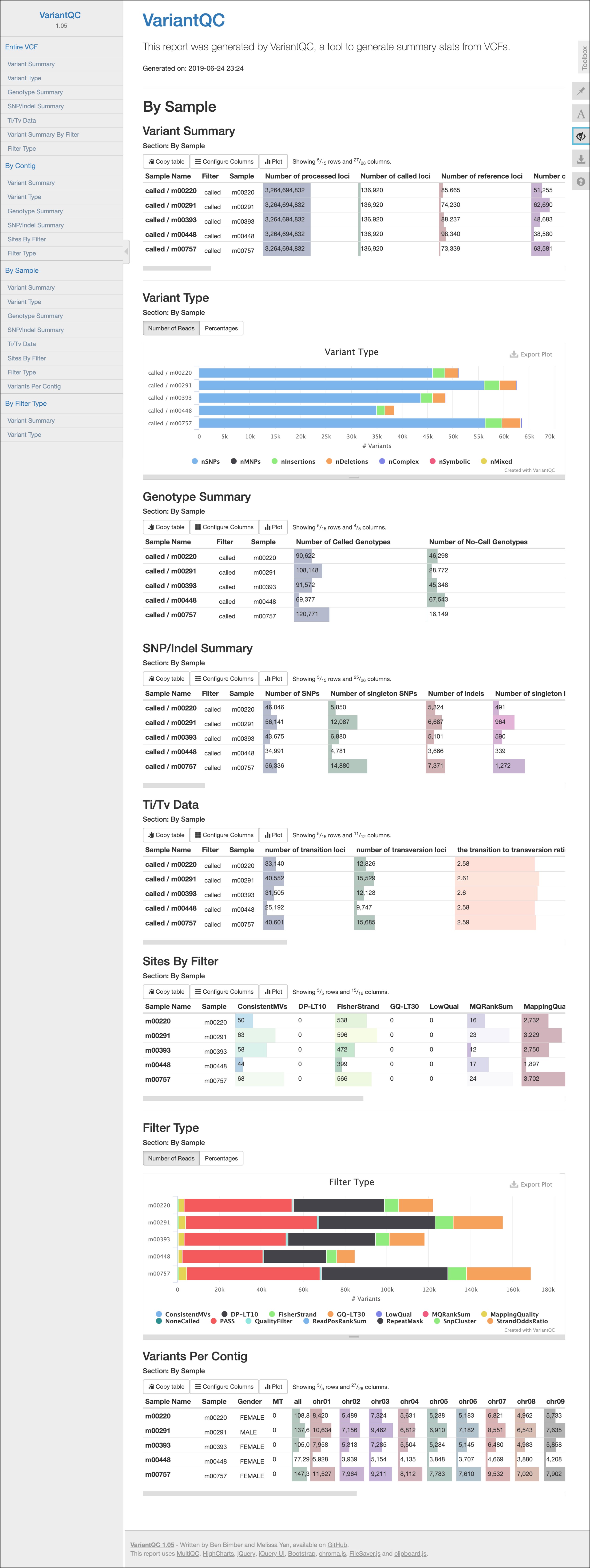Screen dimensions: 590x1568
Task: Click Export Plot on the Variant Type chart
Action: point(531,354)
